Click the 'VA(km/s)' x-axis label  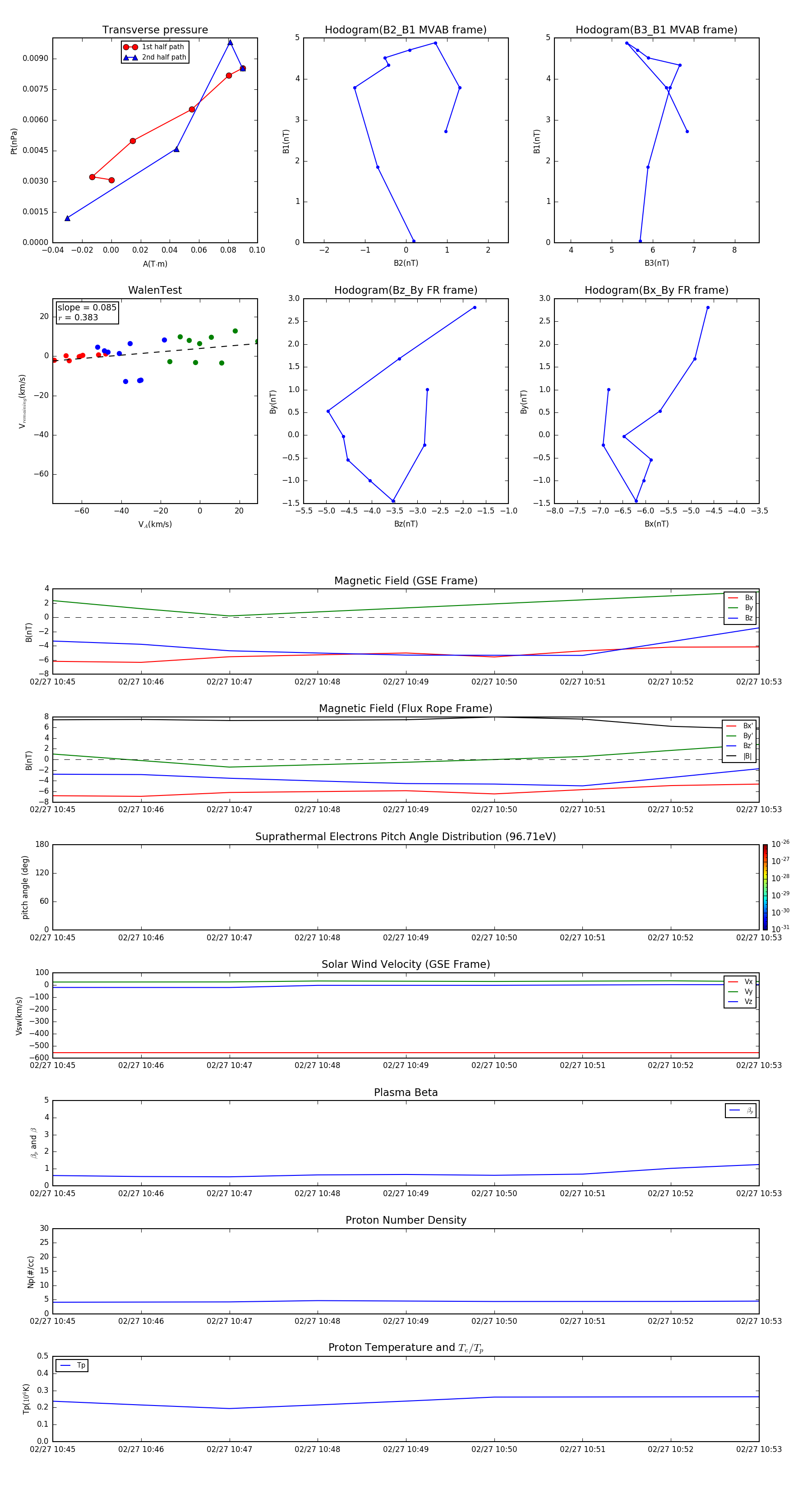[x=155, y=524]
